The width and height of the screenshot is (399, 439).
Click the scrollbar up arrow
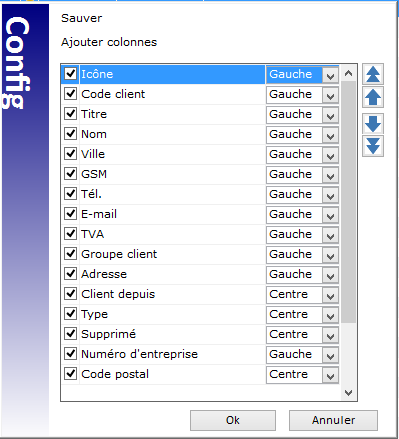349,73
